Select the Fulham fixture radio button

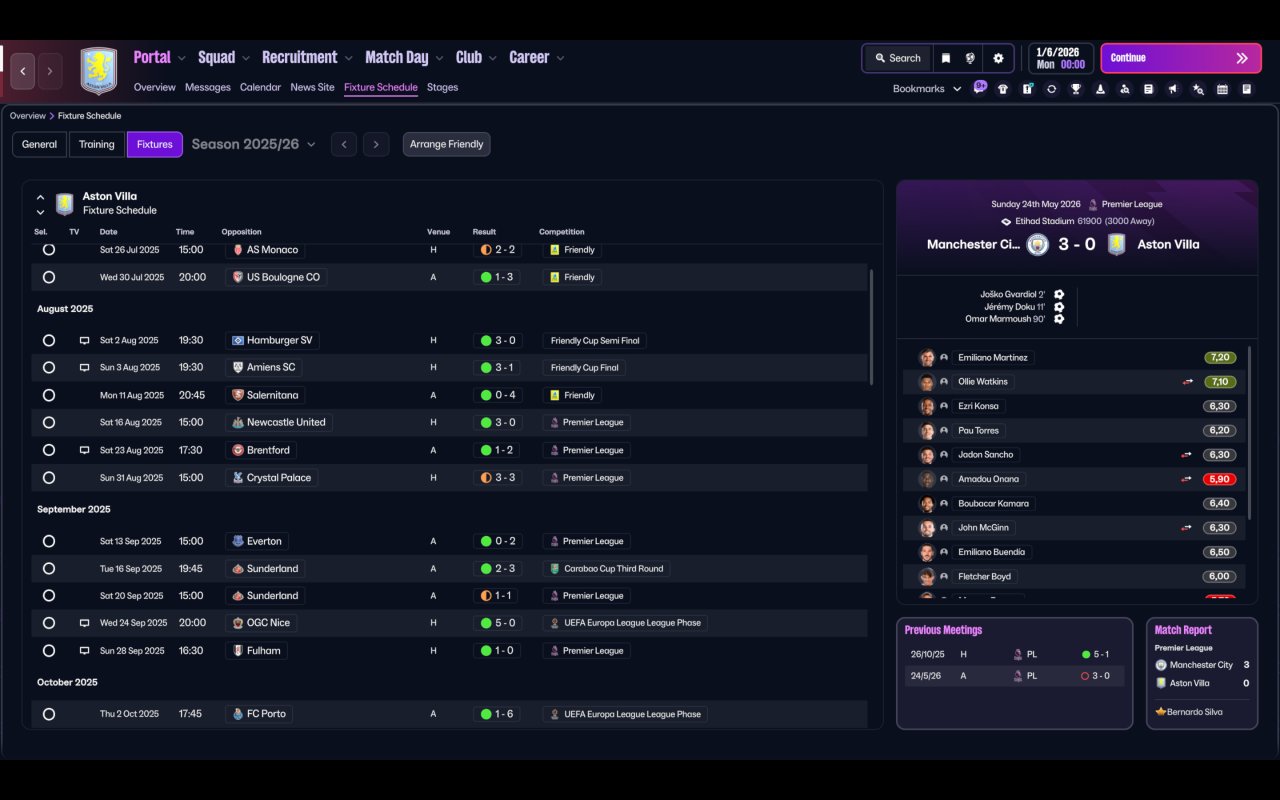pyautogui.click(x=48, y=651)
